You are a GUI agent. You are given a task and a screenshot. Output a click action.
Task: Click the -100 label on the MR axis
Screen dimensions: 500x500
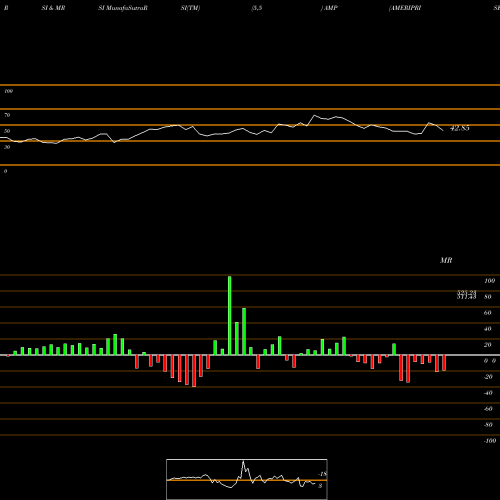pos(490,441)
